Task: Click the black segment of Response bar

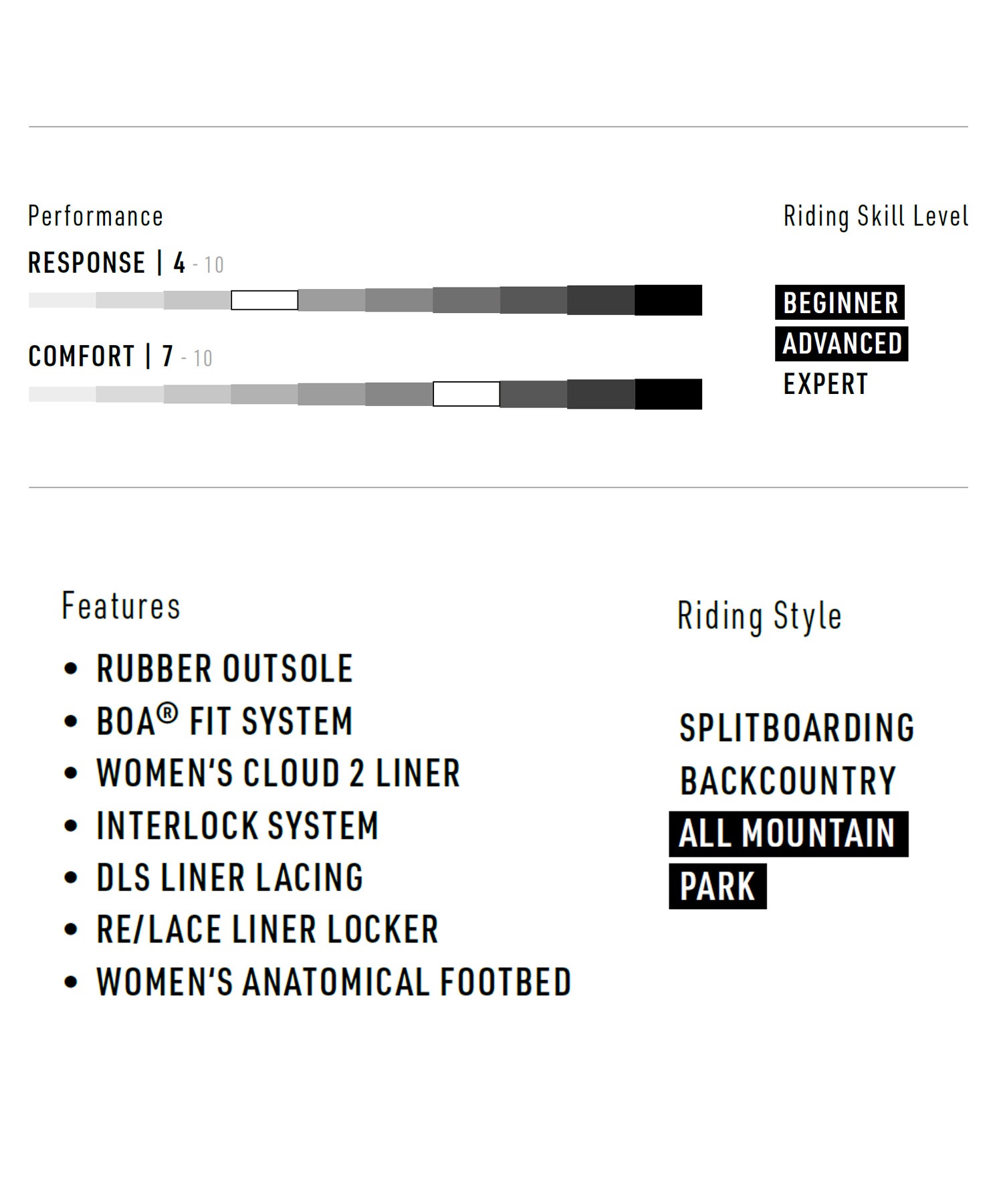Action: coord(668,300)
